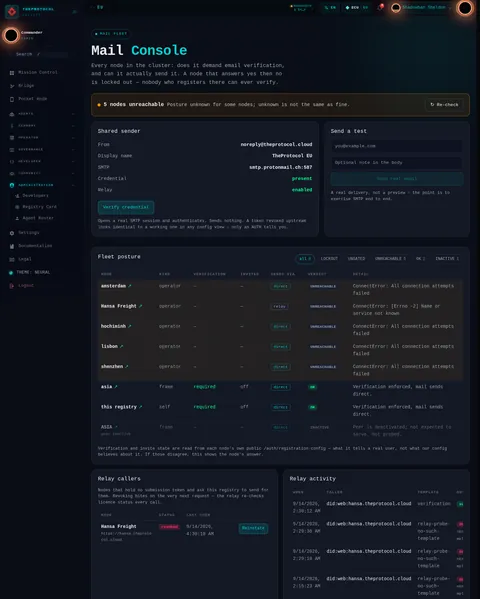Open hochiminh node external link arrow

(x=130, y=327)
